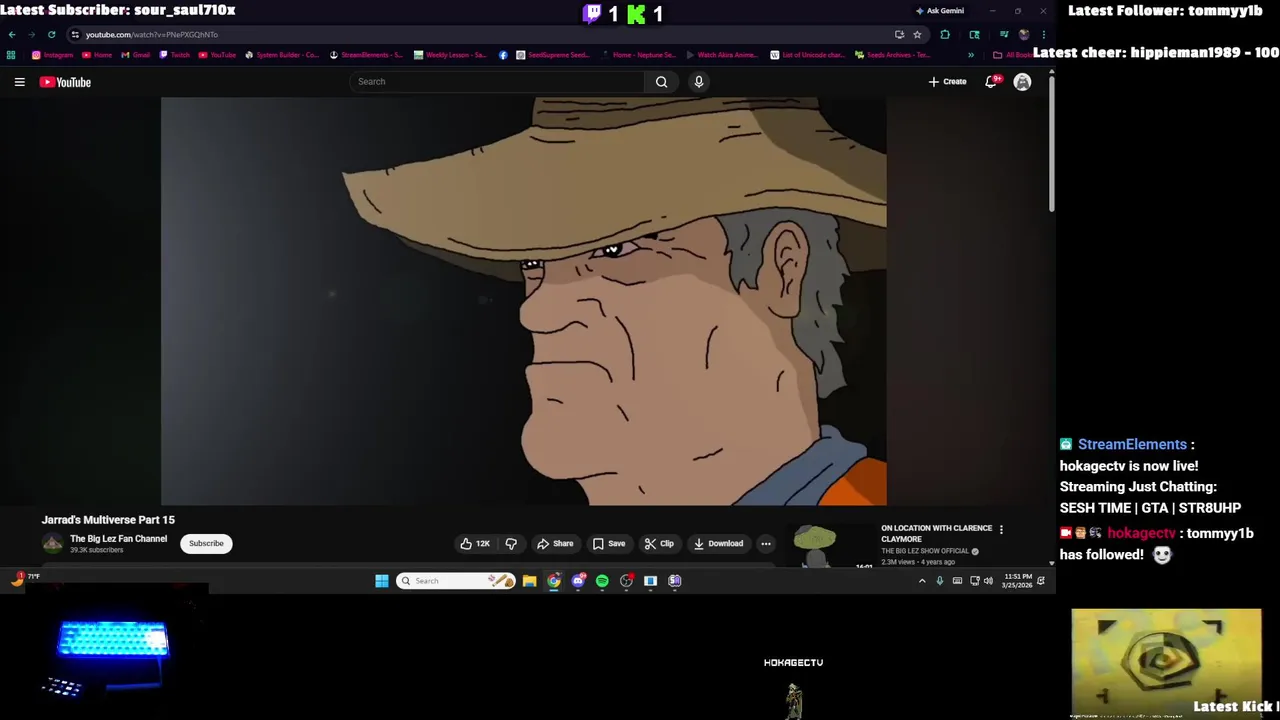1280x720 pixels.
Task: Open the Twitch bookmark
Action: click(x=174, y=55)
